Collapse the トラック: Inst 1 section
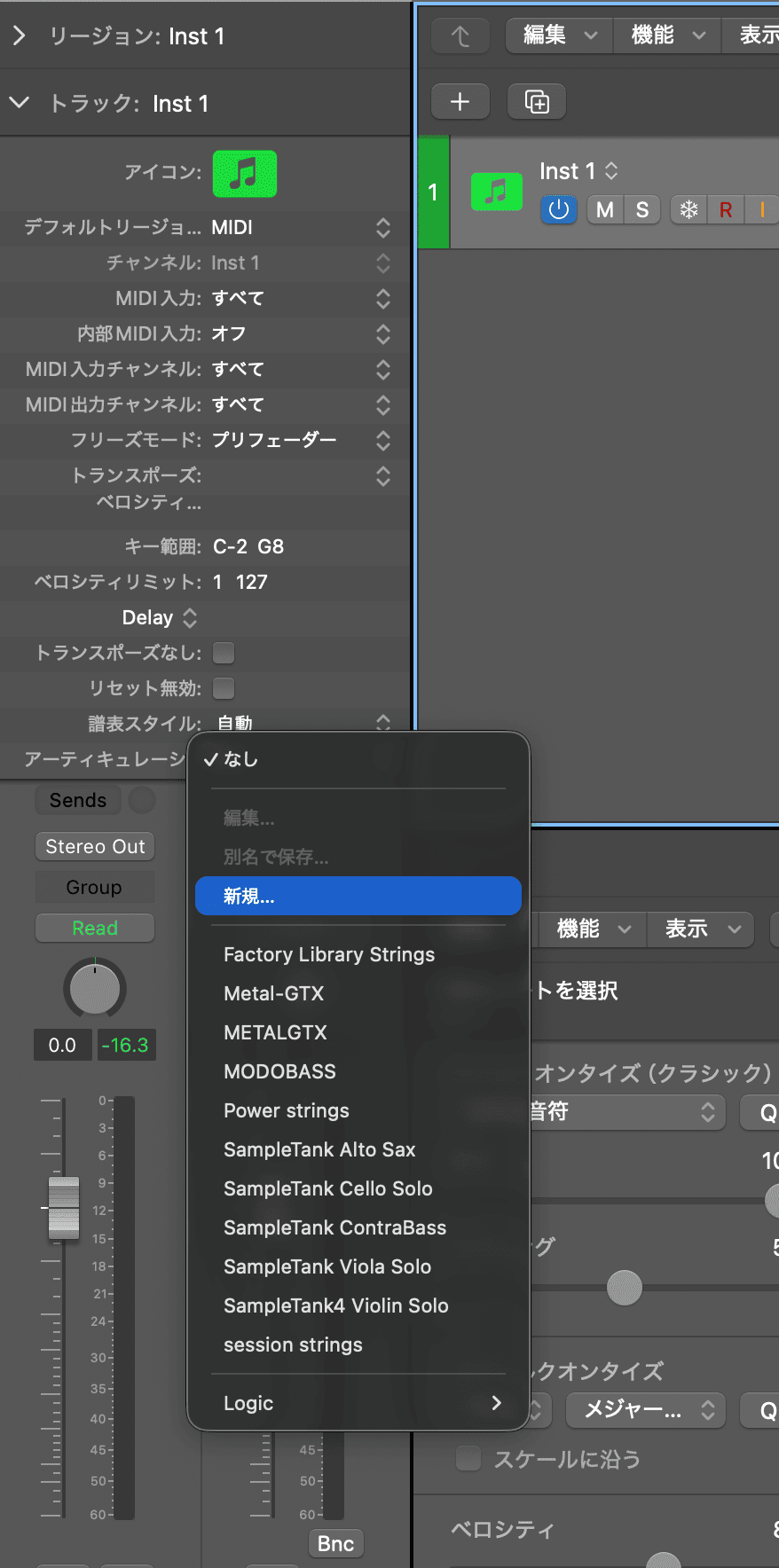The width and height of the screenshot is (779, 1568). pos(20,103)
